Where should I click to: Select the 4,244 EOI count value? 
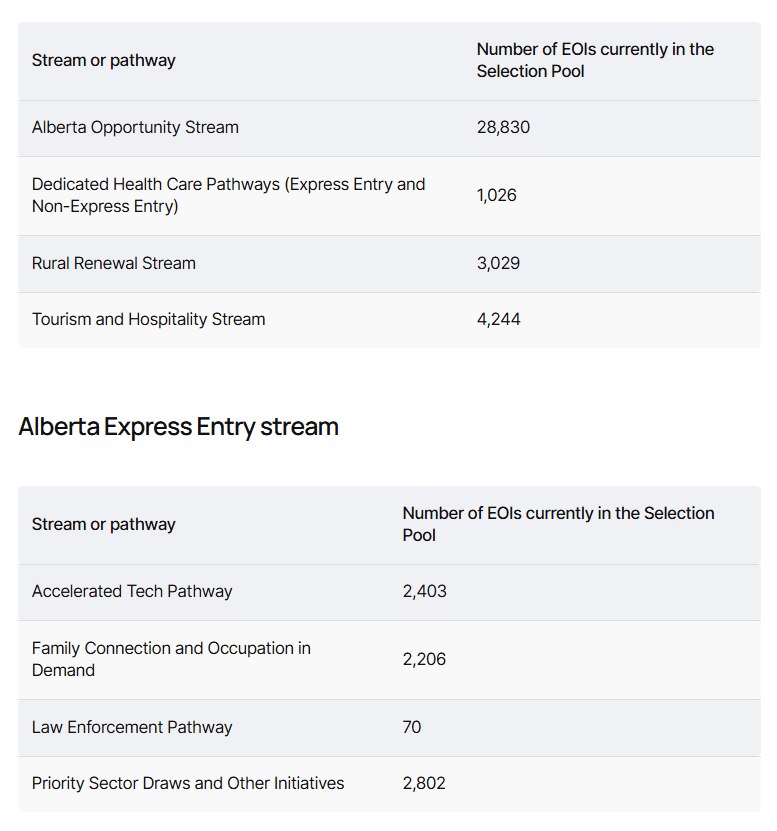498,320
